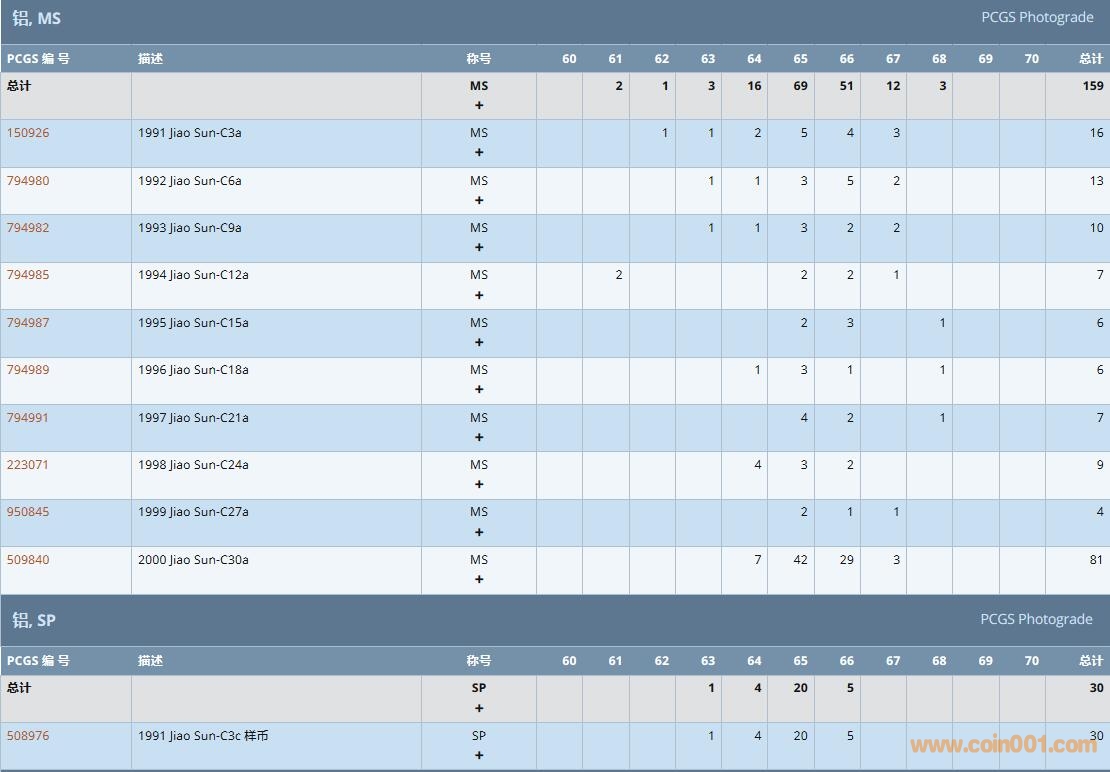Viewport: 1110px width, 772px height.
Task: Open PCGS number 950845 link
Action: point(28,512)
